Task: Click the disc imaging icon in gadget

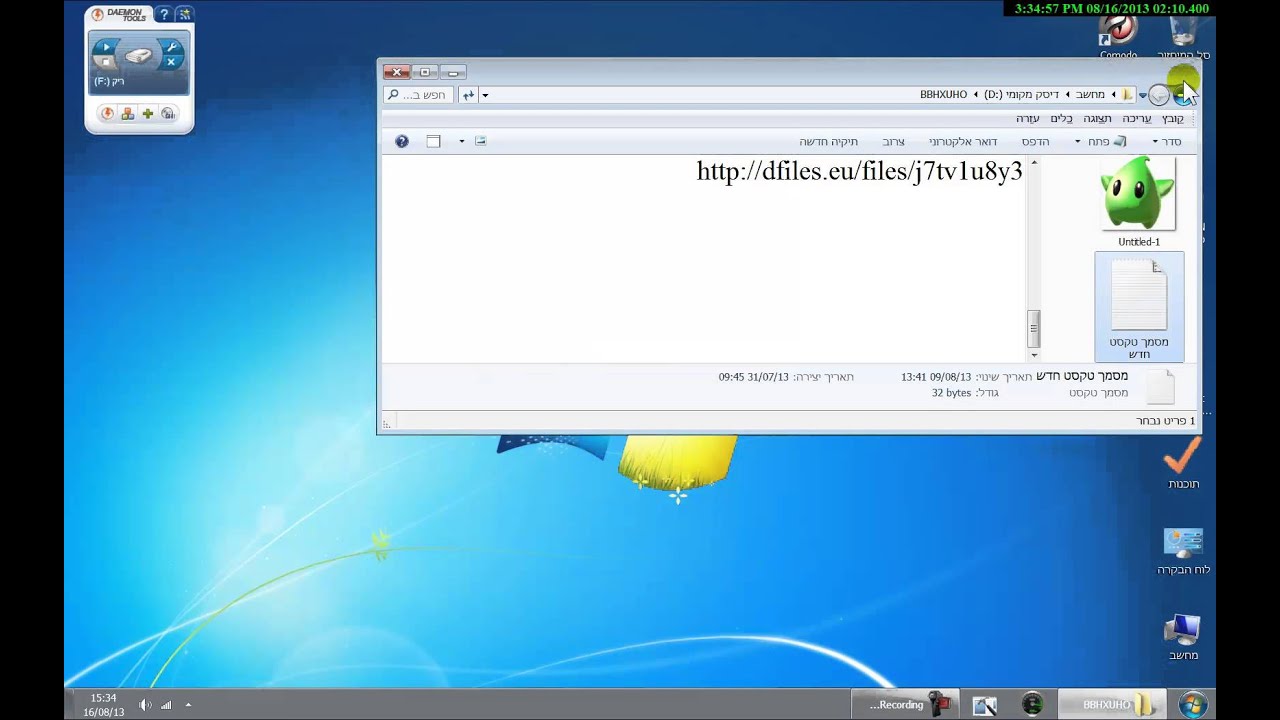Action: (168, 114)
